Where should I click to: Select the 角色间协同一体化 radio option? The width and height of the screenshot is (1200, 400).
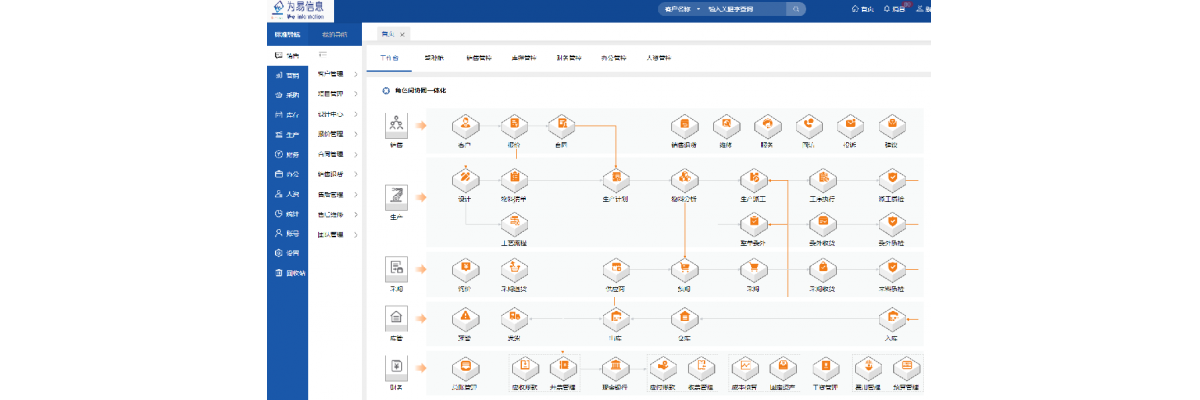tap(386, 91)
